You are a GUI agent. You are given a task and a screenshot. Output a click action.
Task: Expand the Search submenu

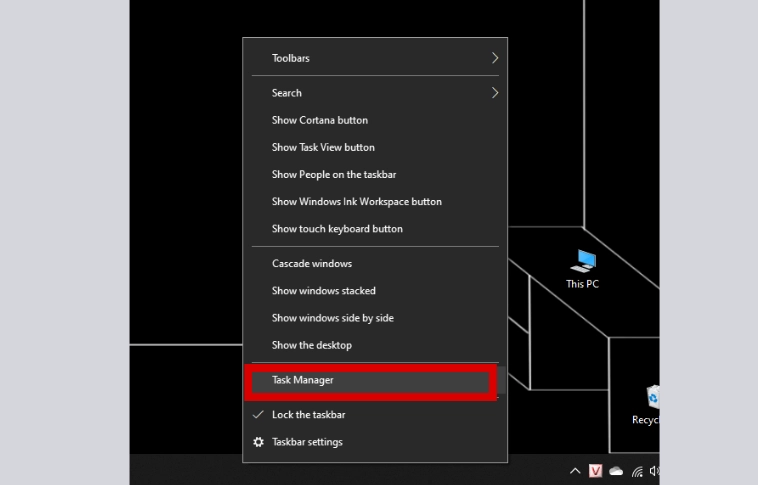[375, 93]
